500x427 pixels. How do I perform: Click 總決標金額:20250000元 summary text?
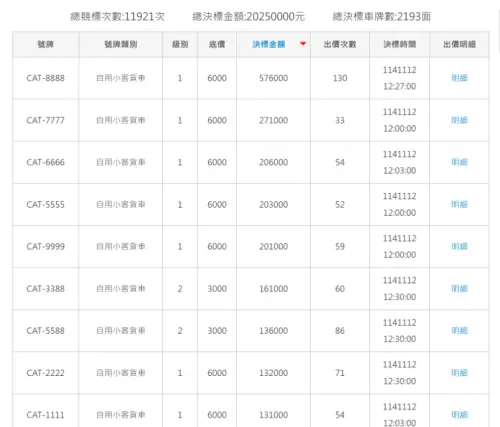pos(249,16)
